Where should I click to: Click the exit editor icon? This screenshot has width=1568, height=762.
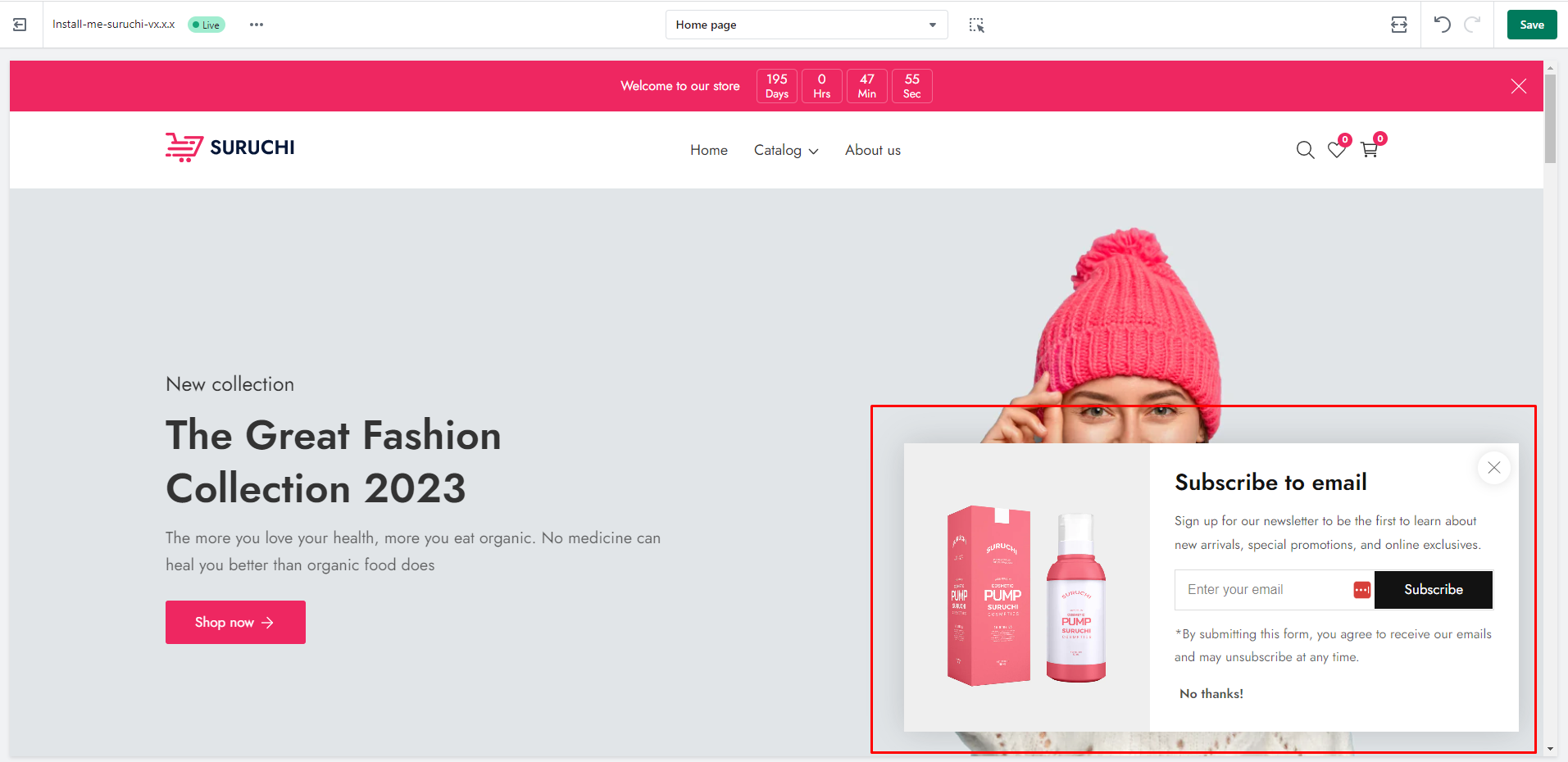pyautogui.click(x=20, y=25)
